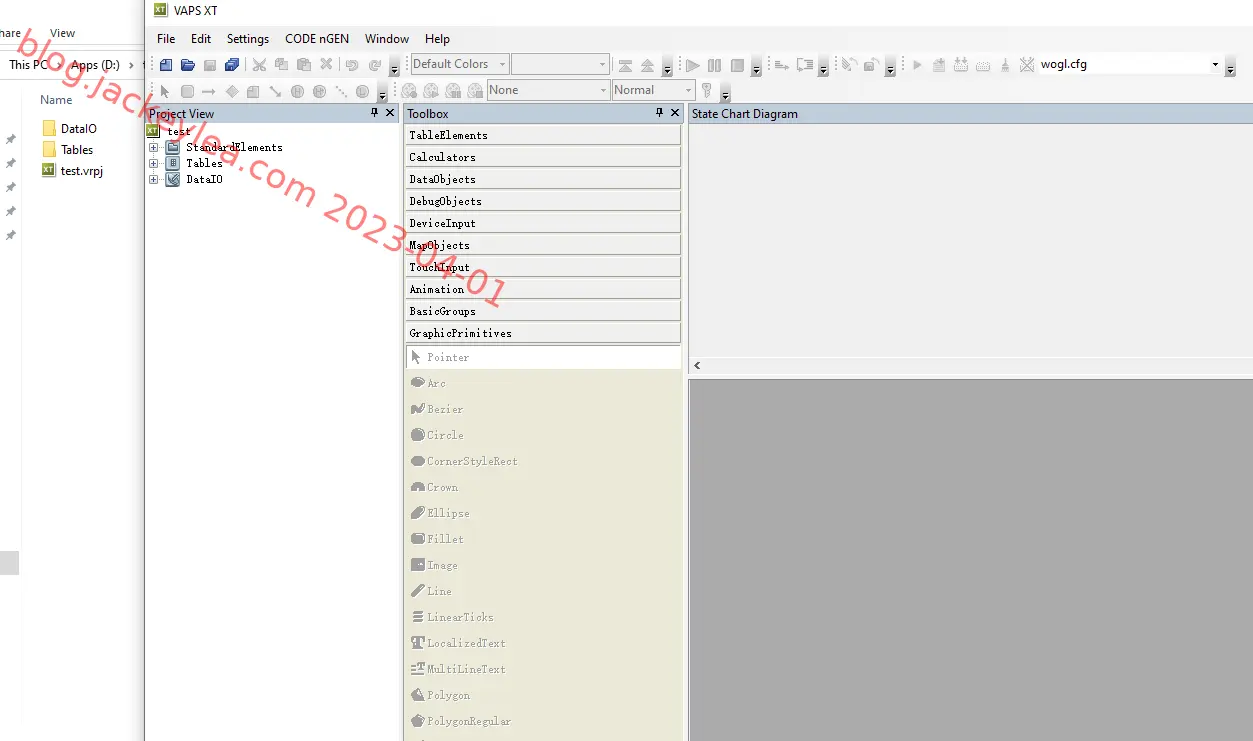Open the CODE nGEN menu
The image size is (1253, 741).
pos(317,39)
